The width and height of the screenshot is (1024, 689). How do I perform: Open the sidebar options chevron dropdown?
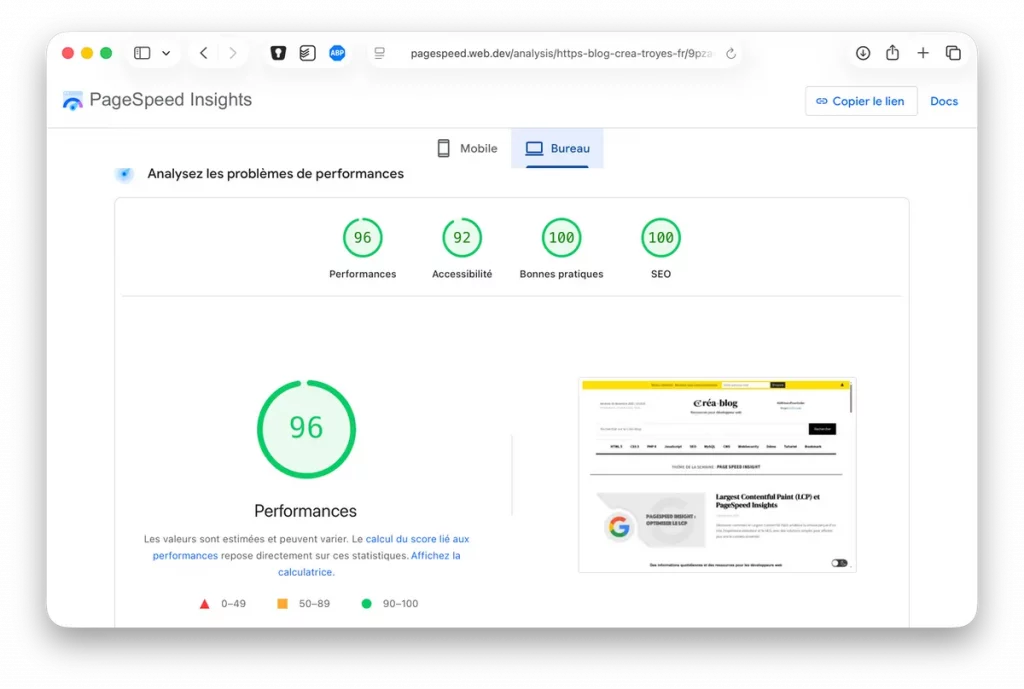166,53
